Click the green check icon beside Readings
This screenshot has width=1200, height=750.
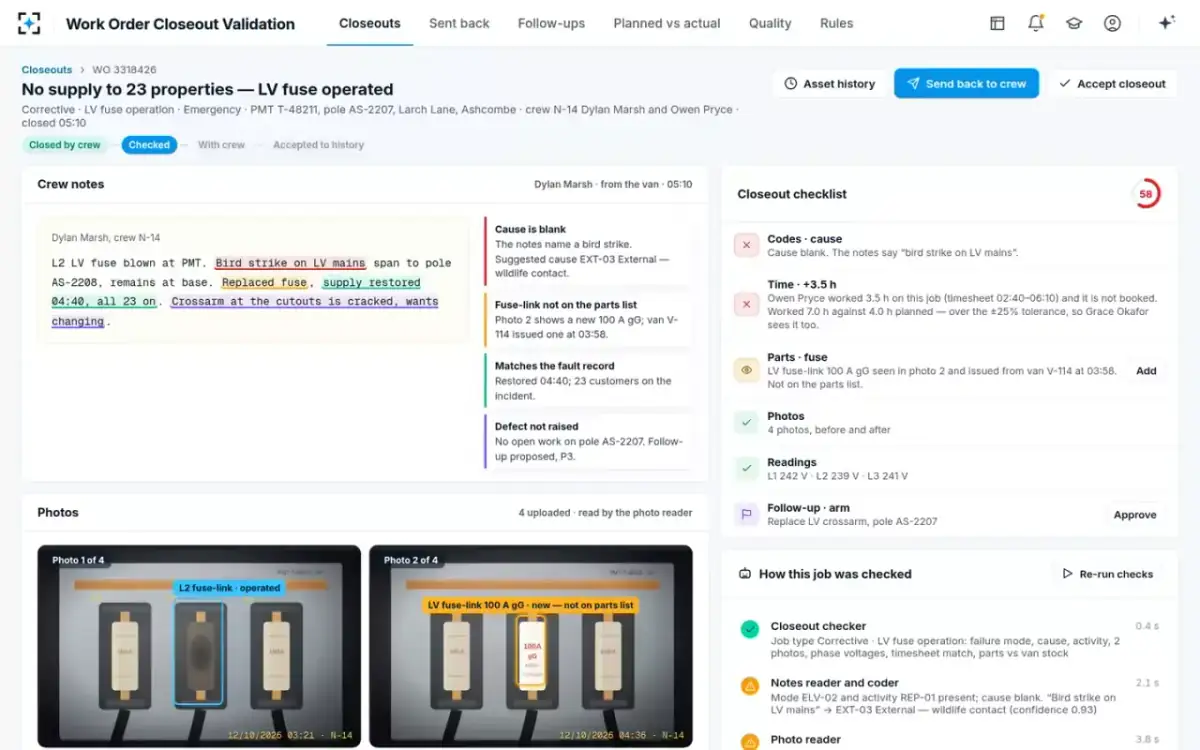746,468
